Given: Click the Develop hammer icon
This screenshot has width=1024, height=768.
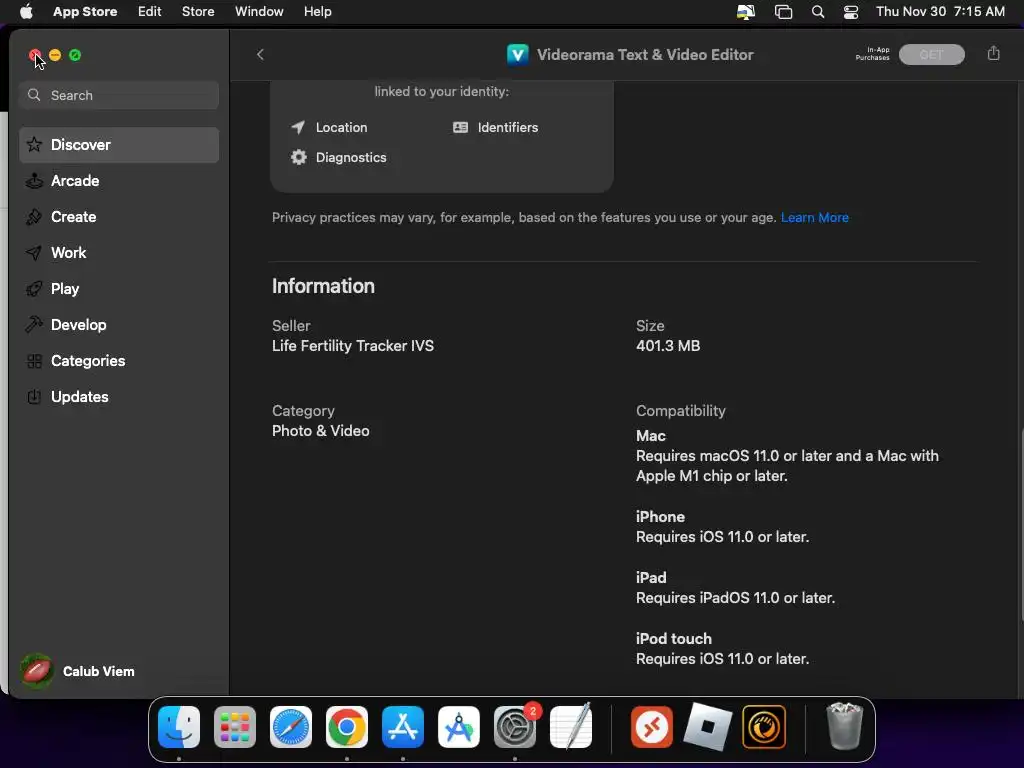Looking at the screenshot, I should point(34,325).
